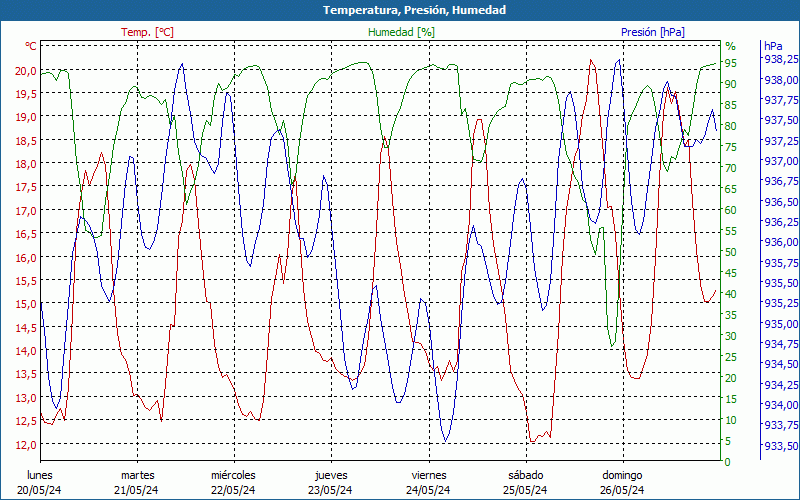Click the date 20/05/24

[x=39, y=490]
